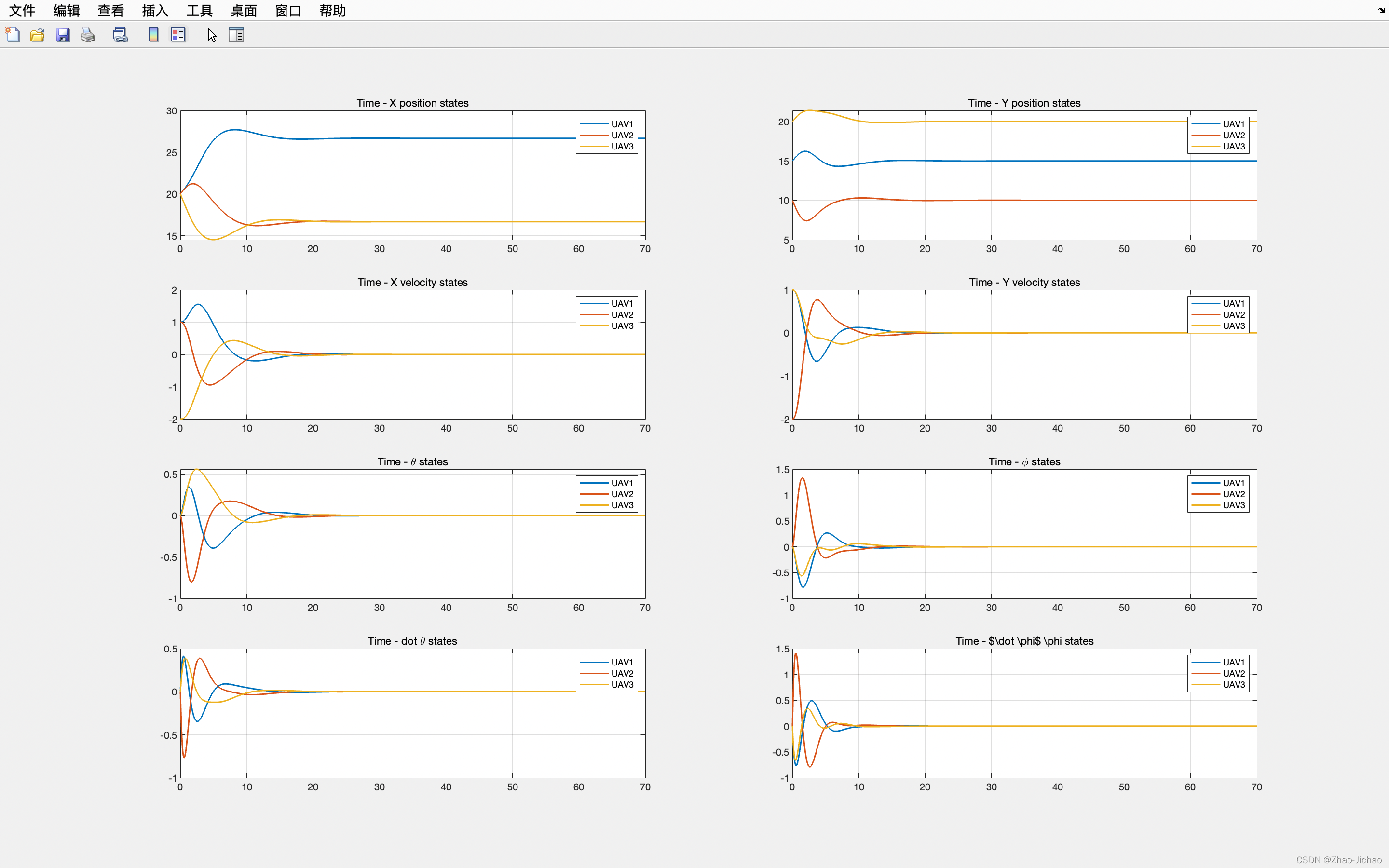
Task: Toggle the Insert Colorbar tool
Action: click(153, 35)
